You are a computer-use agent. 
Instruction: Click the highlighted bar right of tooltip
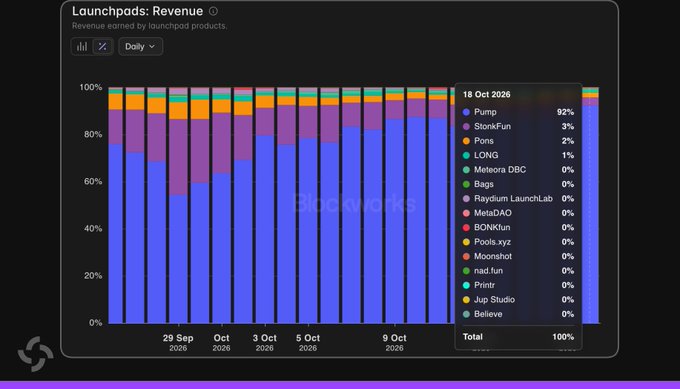click(x=590, y=206)
